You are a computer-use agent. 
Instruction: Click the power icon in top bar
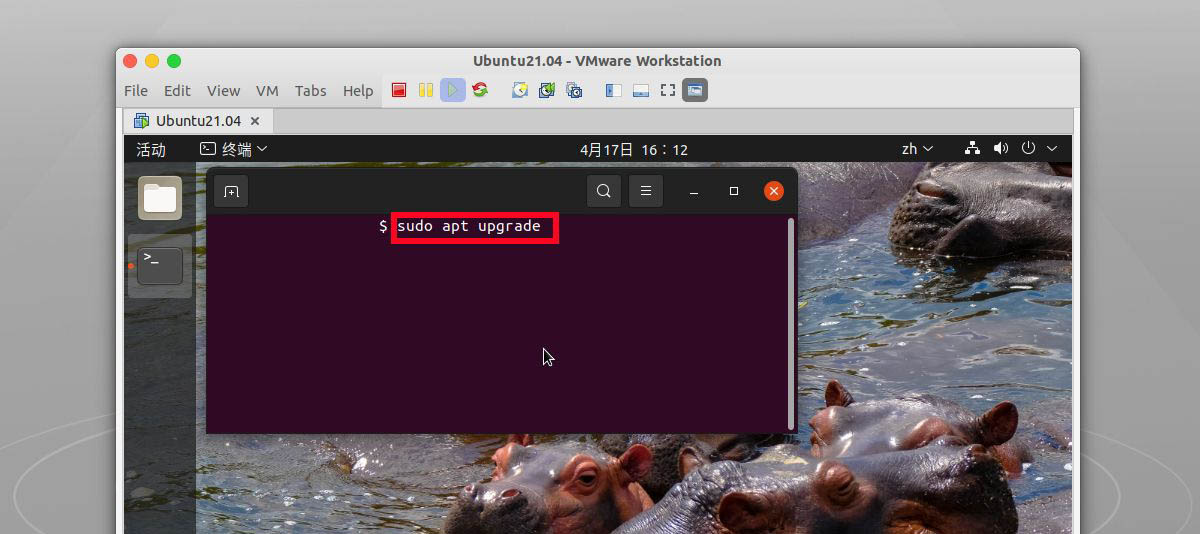tap(1028, 148)
